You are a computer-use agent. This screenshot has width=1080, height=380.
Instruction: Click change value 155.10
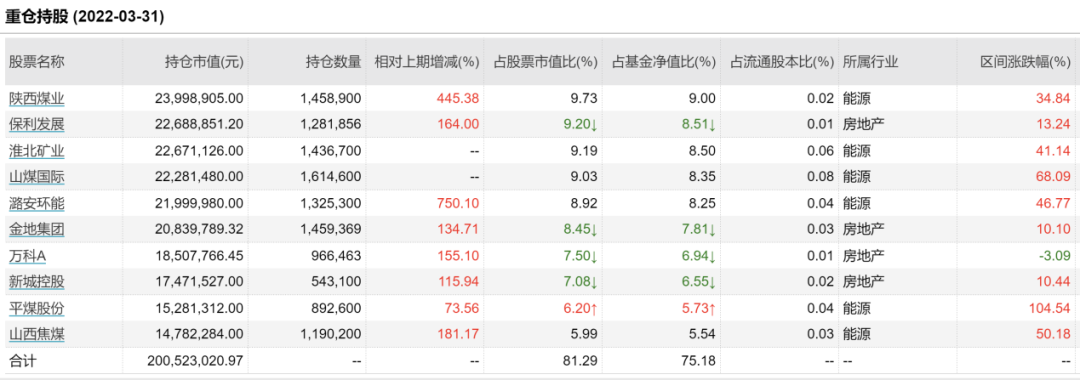[458, 255]
